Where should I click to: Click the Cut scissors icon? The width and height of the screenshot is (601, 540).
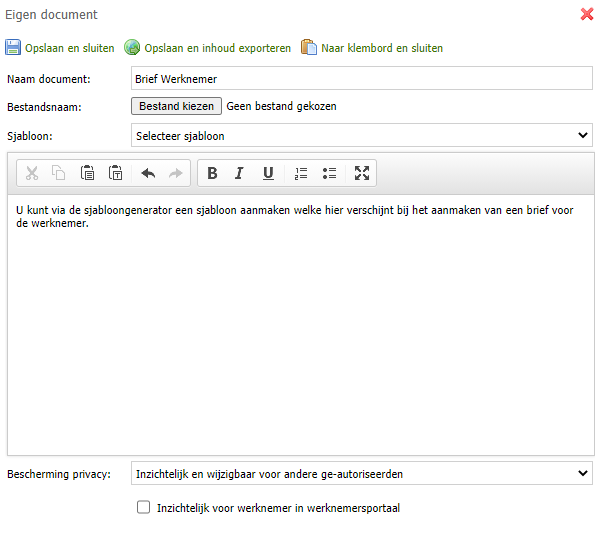[x=32, y=173]
